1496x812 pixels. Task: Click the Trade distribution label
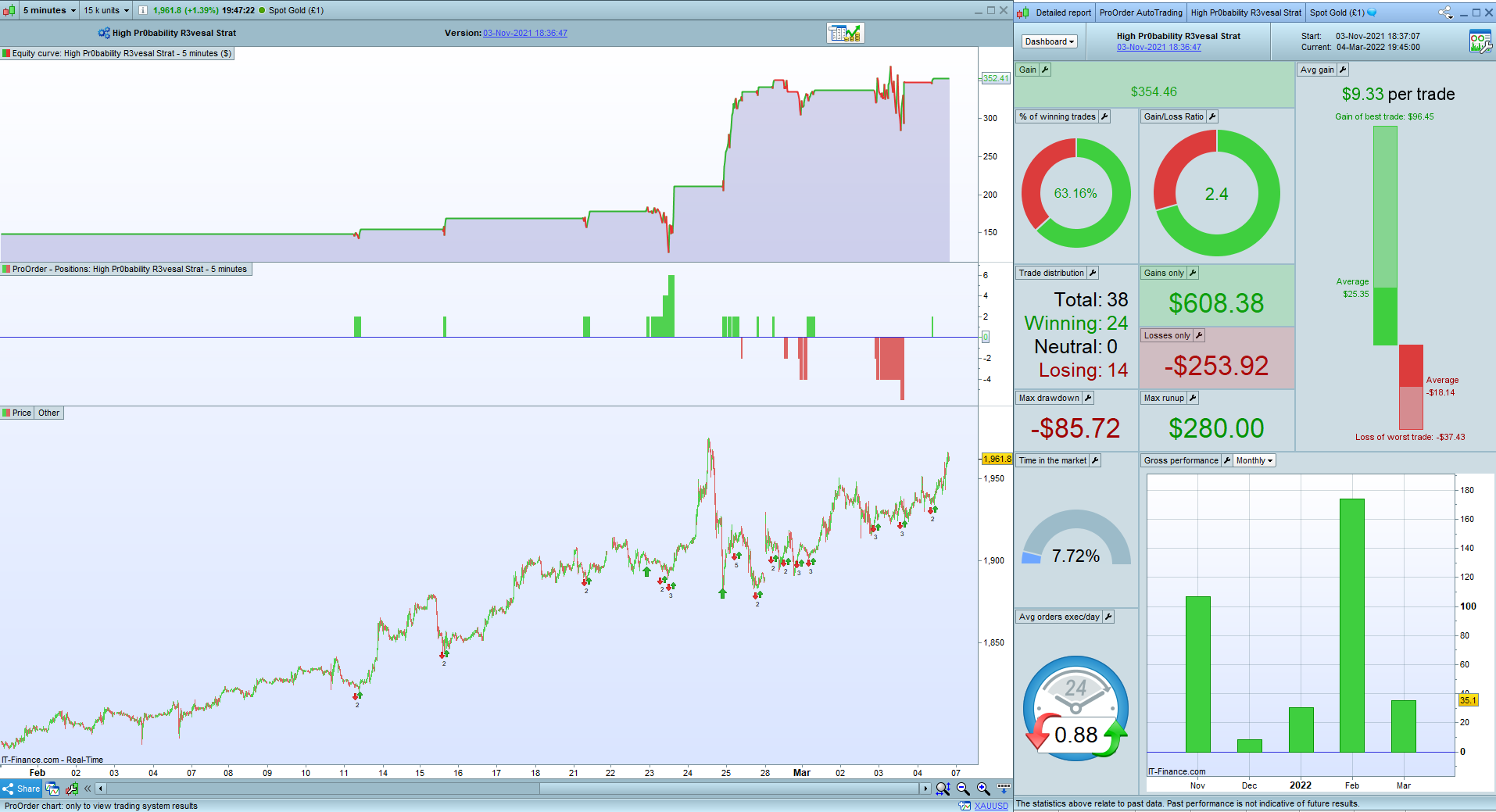(1051, 273)
